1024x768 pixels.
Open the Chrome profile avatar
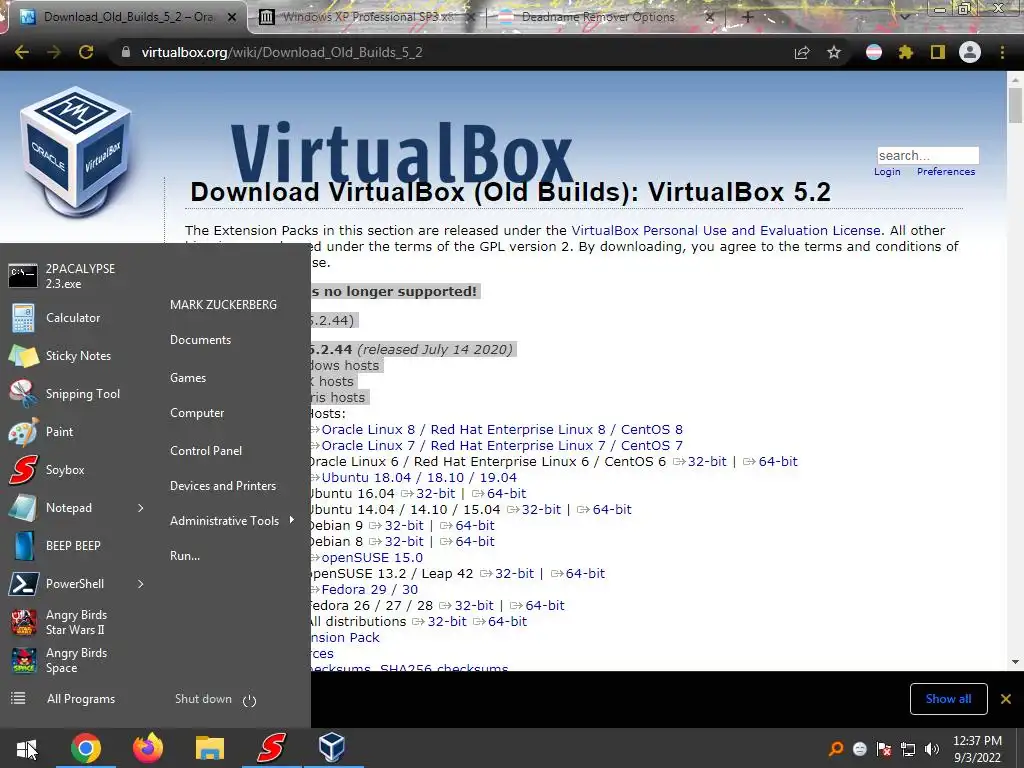coord(970,52)
